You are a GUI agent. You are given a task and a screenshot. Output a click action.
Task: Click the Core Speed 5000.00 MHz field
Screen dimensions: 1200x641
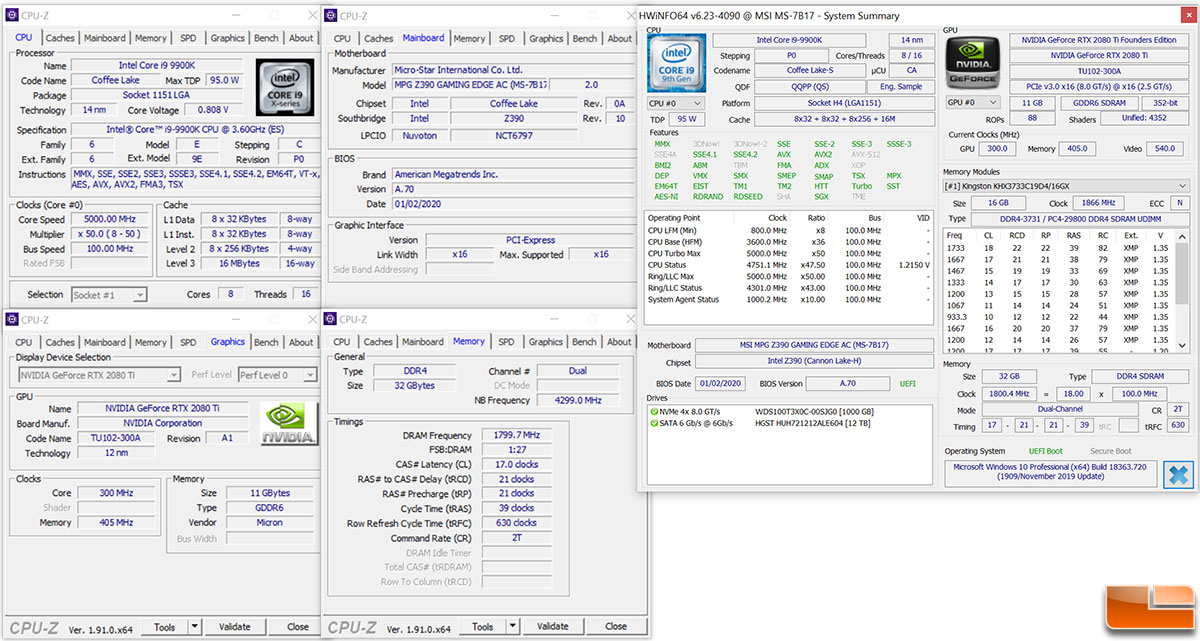point(112,219)
